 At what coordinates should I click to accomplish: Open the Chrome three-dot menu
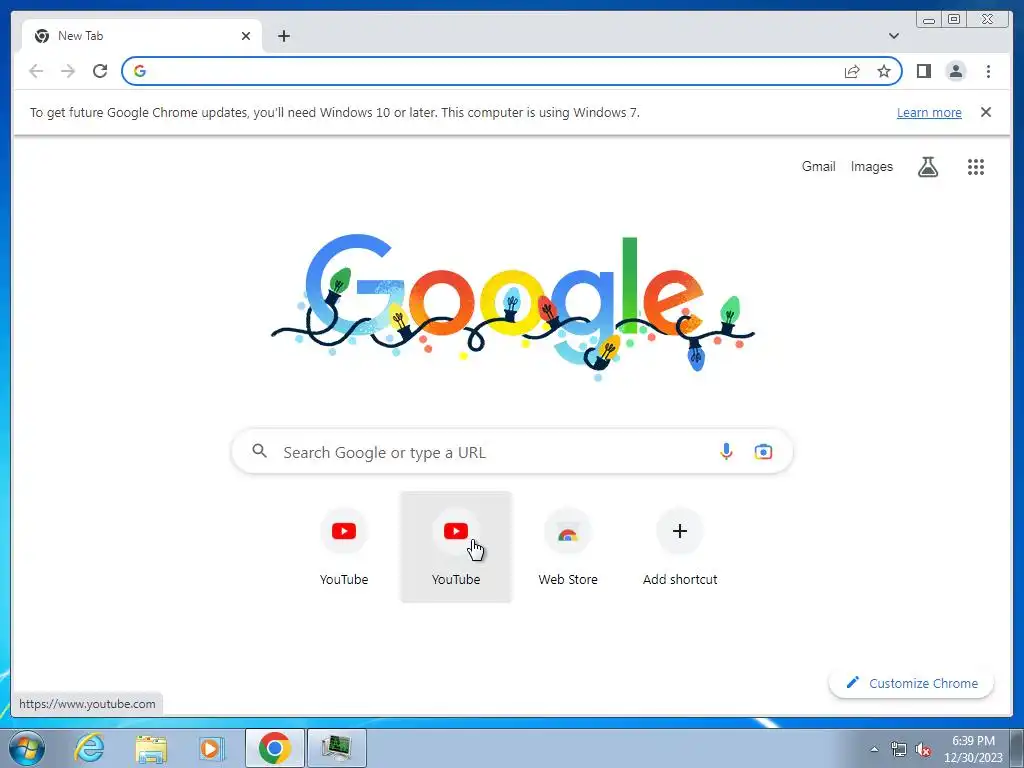988,71
